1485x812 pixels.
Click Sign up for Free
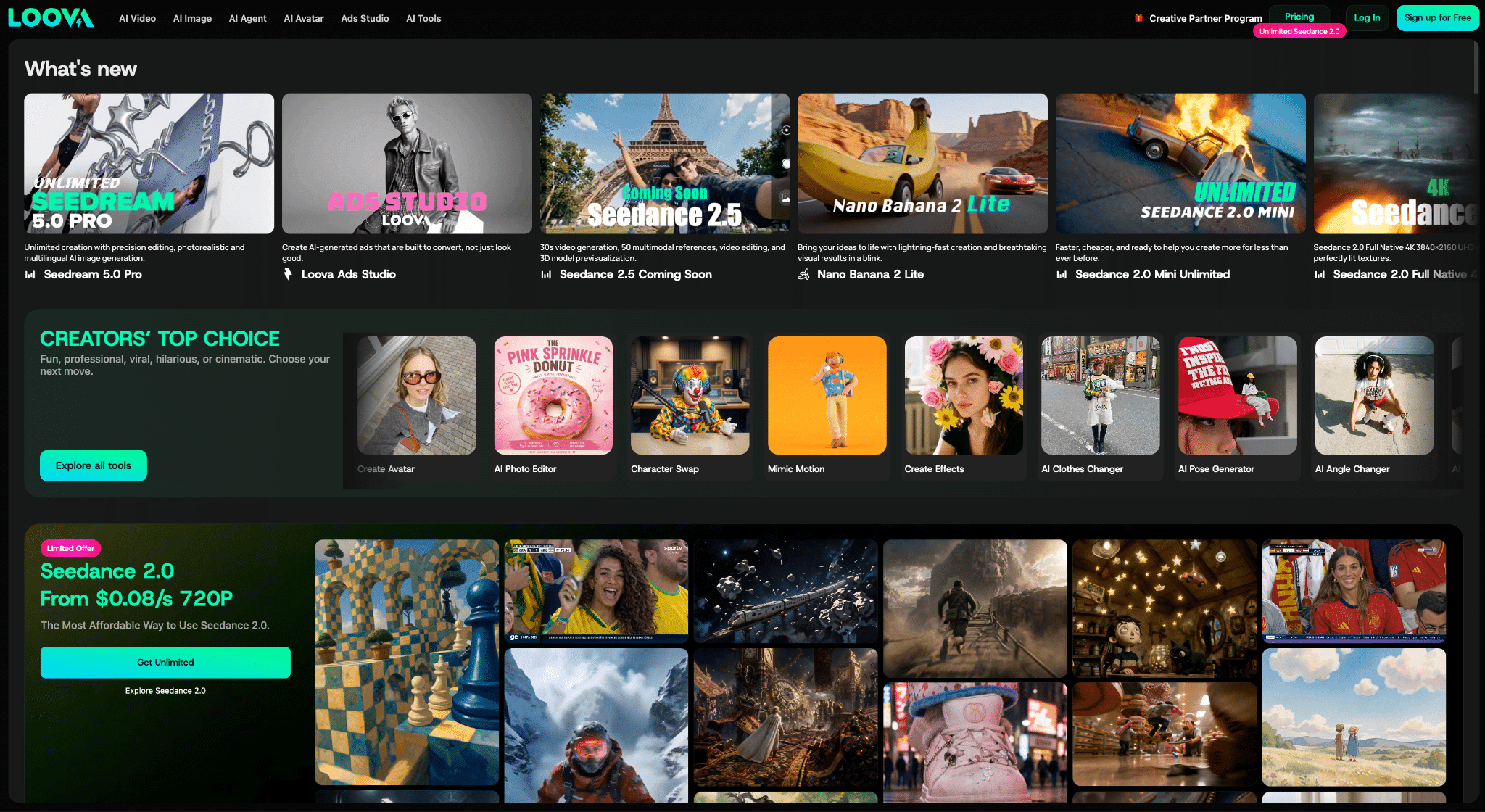tap(1437, 18)
